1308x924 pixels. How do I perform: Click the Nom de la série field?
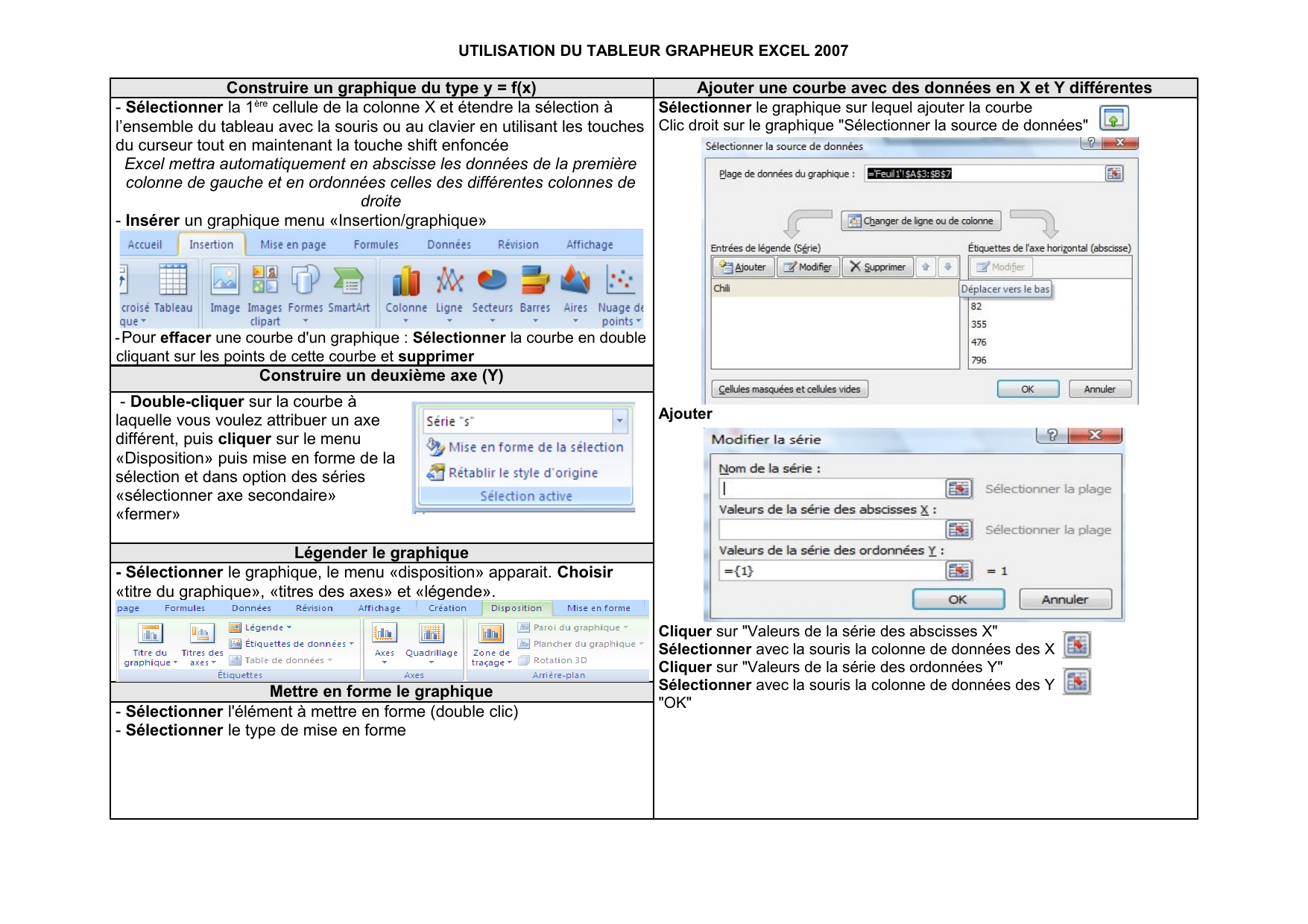click(x=832, y=489)
